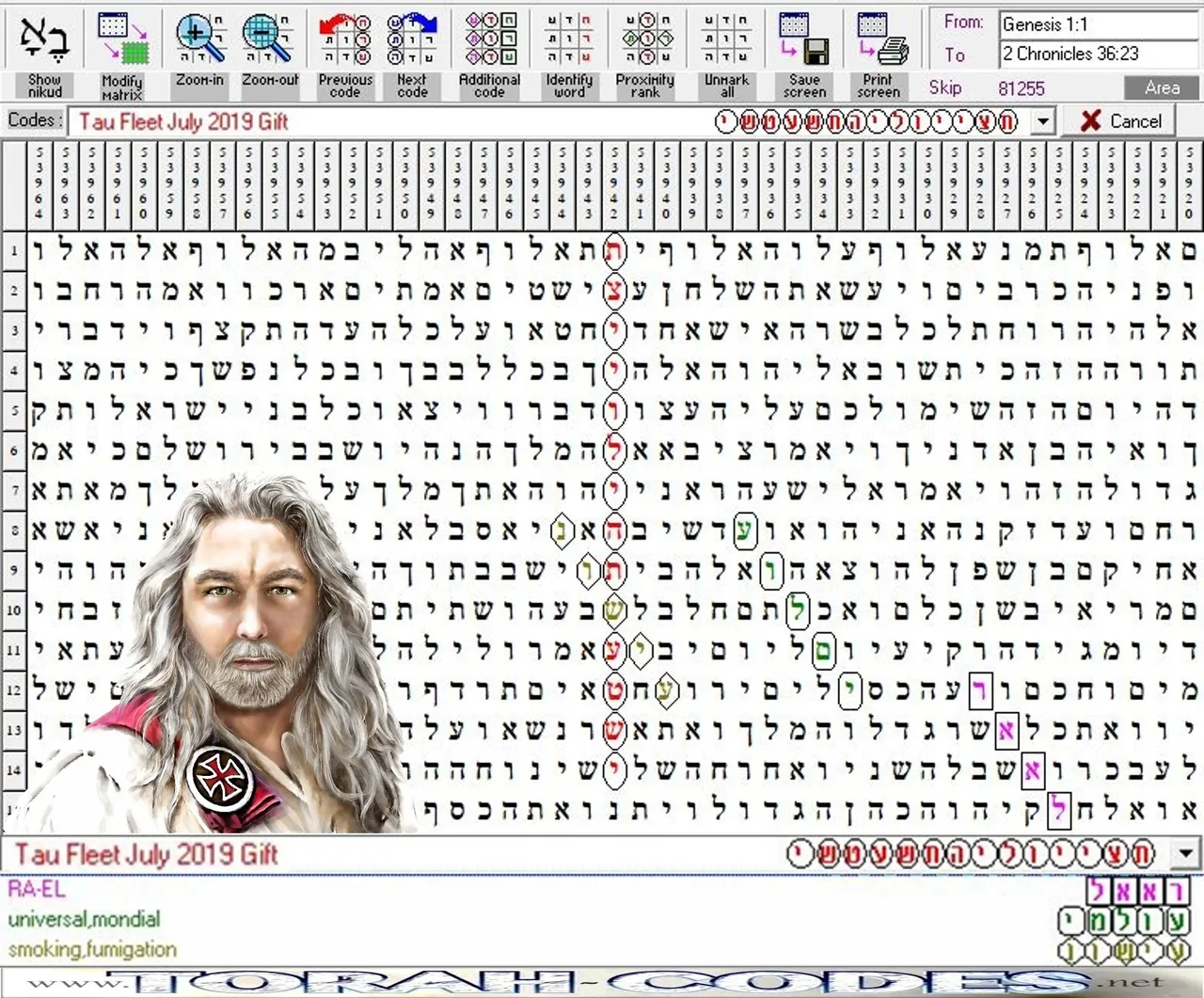The width and height of the screenshot is (1204, 998).
Task: Click the Area button
Action: click(1162, 88)
